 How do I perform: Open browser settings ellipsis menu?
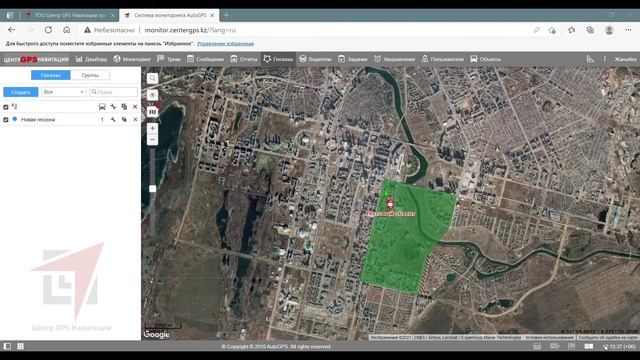tap(628, 30)
